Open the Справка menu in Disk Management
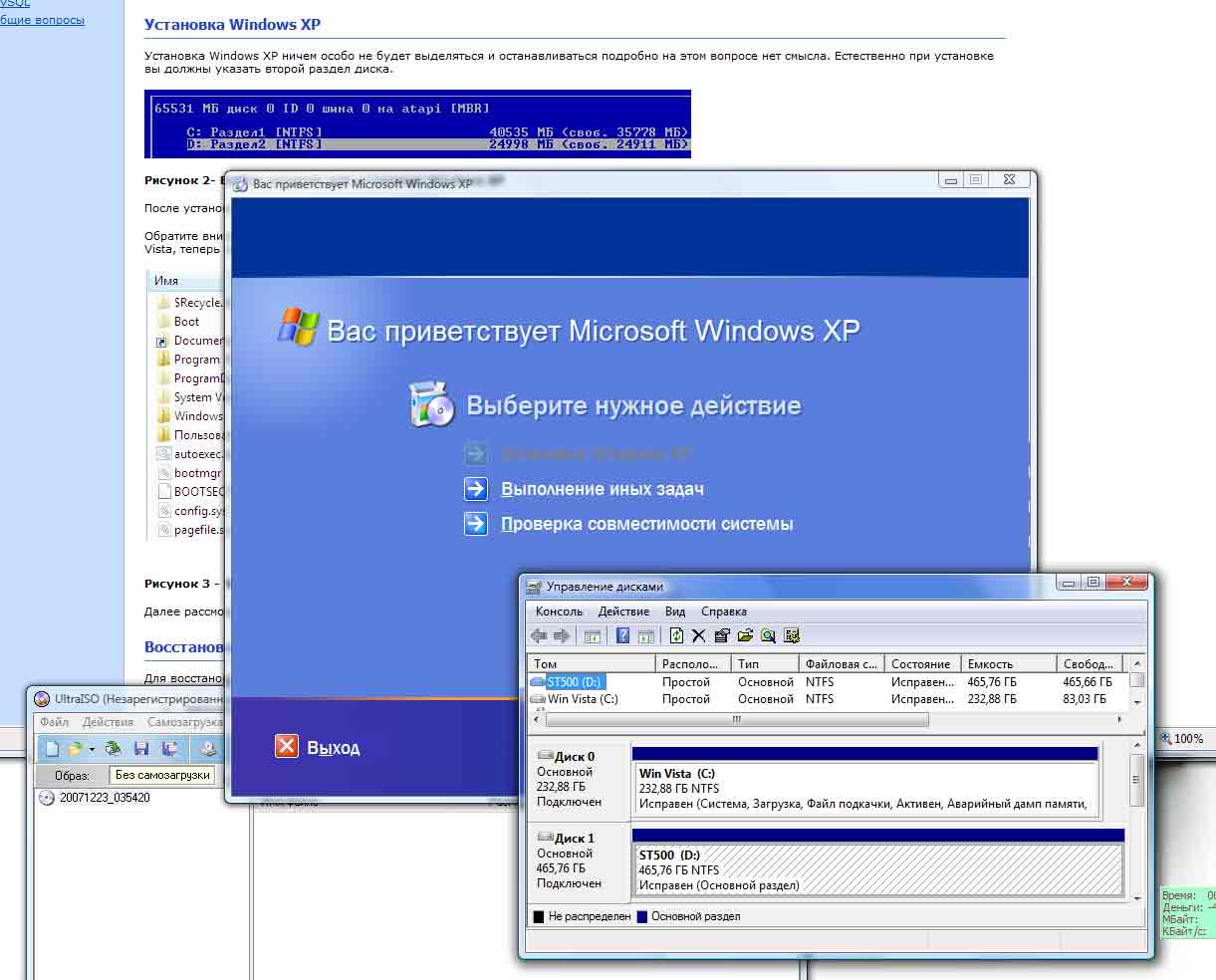The height and width of the screenshot is (980, 1216). (x=724, y=612)
